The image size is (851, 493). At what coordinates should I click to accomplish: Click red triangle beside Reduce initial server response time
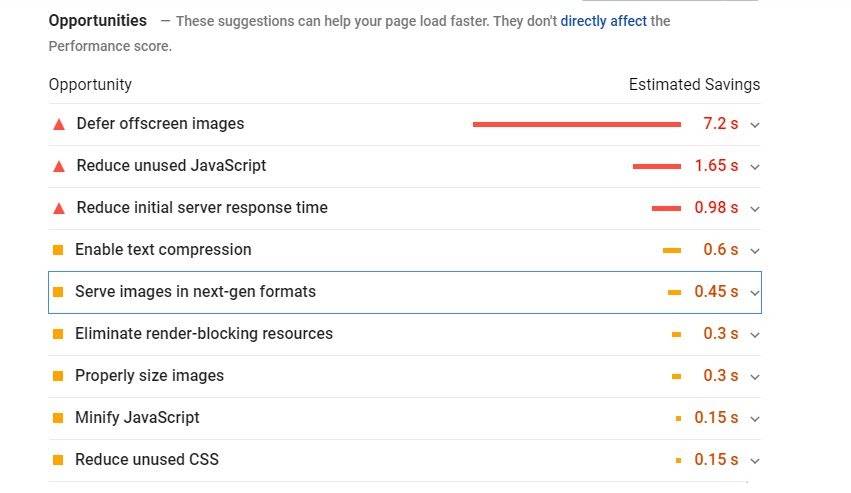(58, 208)
